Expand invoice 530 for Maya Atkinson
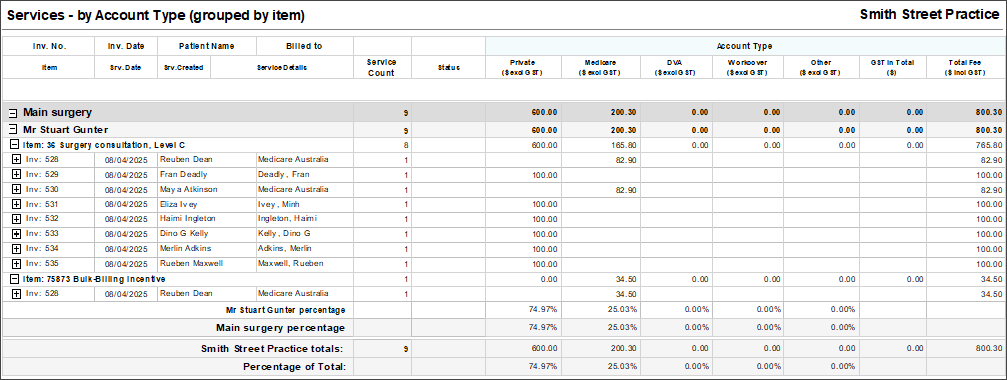 pyautogui.click(x=17, y=189)
